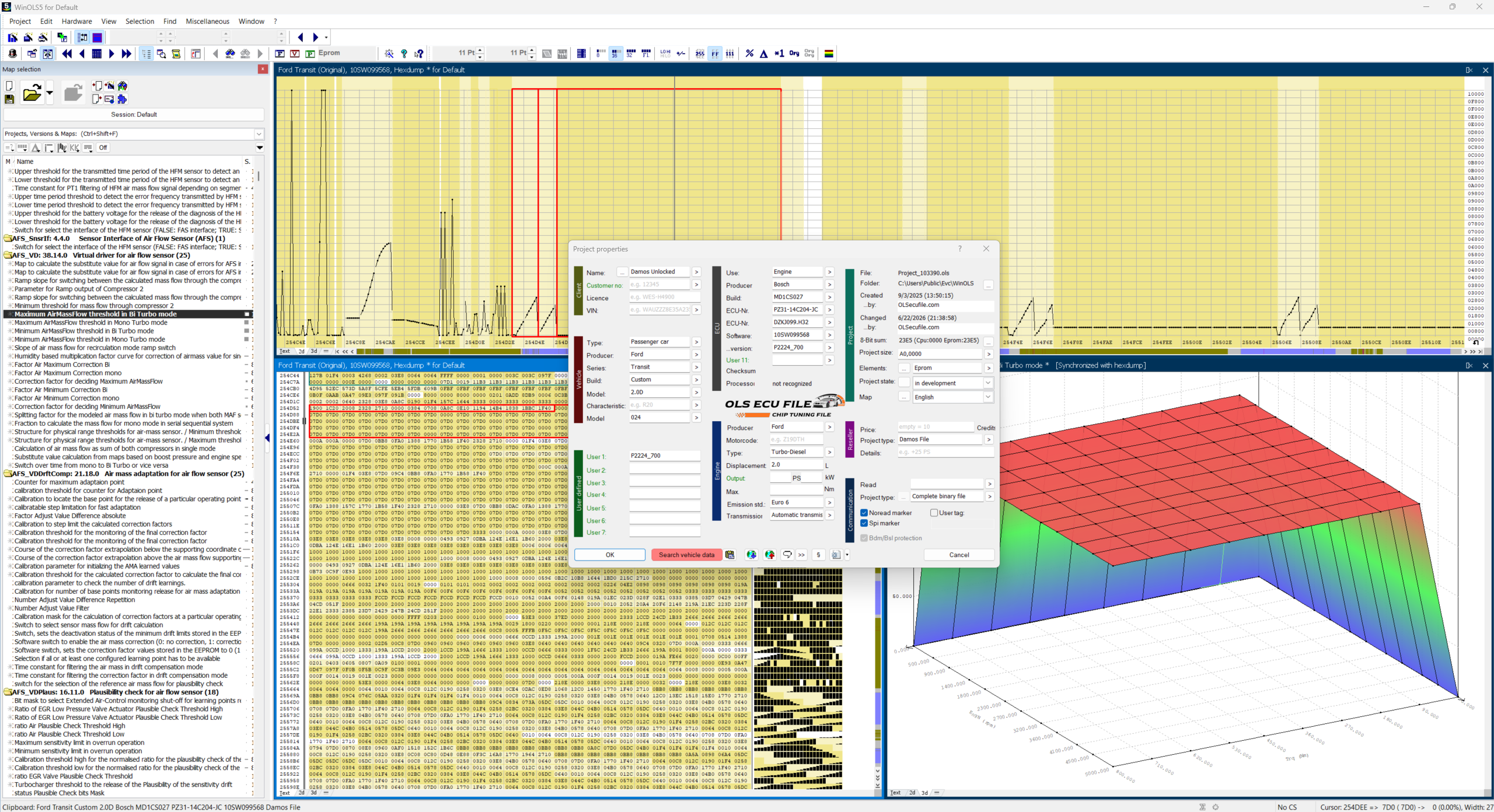The width and height of the screenshot is (1494, 812).
Task: Enable the User tag checkbox
Action: coord(934,513)
